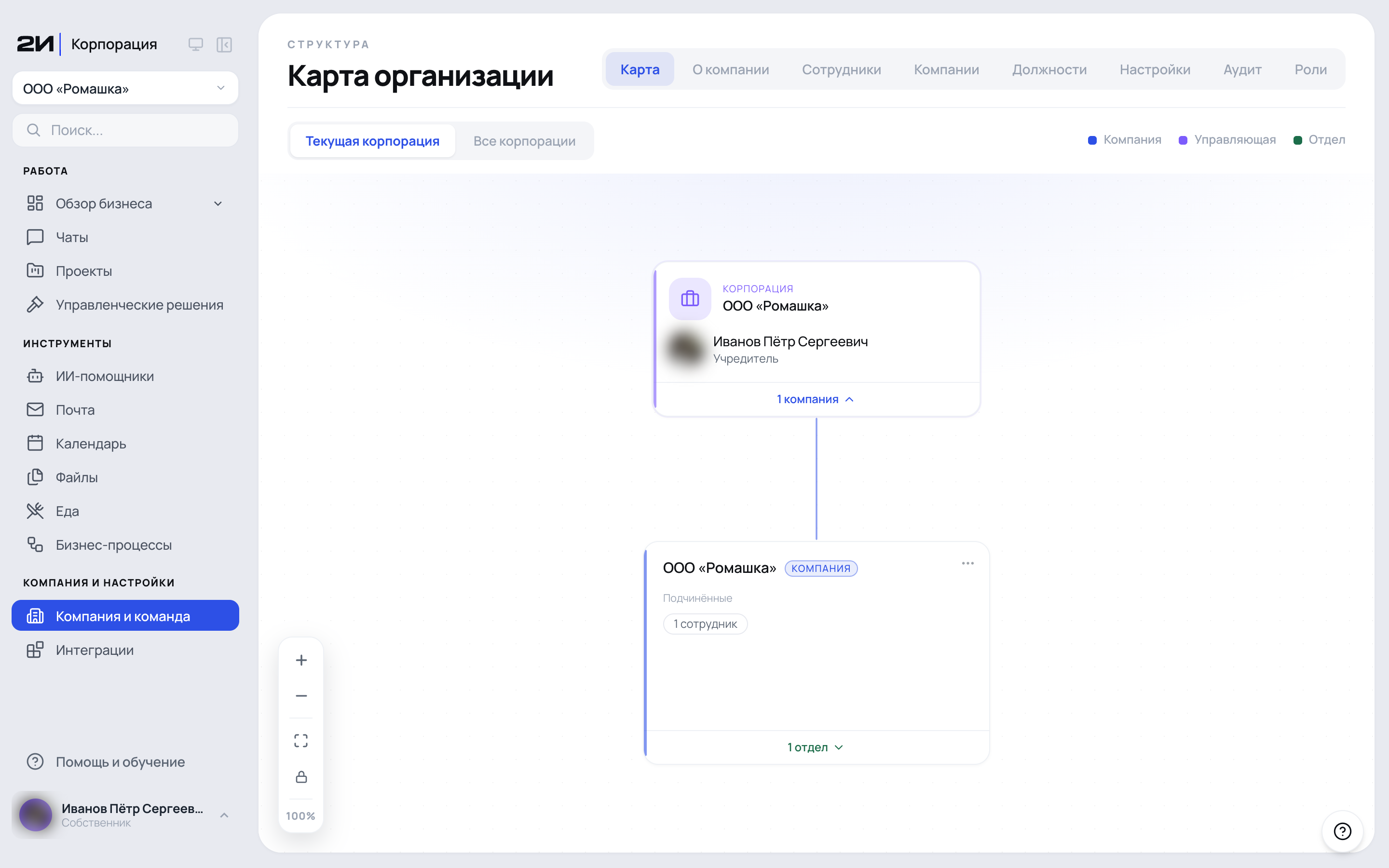Select Компания и команда menu item
This screenshot has height=868, width=1389.
tap(125, 616)
